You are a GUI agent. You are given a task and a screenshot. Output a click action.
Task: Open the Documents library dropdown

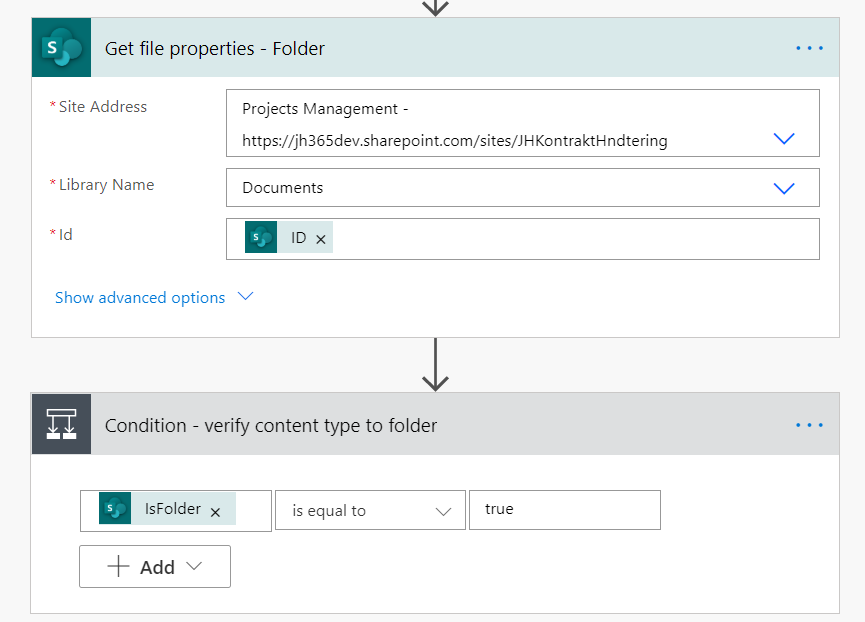(784, 187)
